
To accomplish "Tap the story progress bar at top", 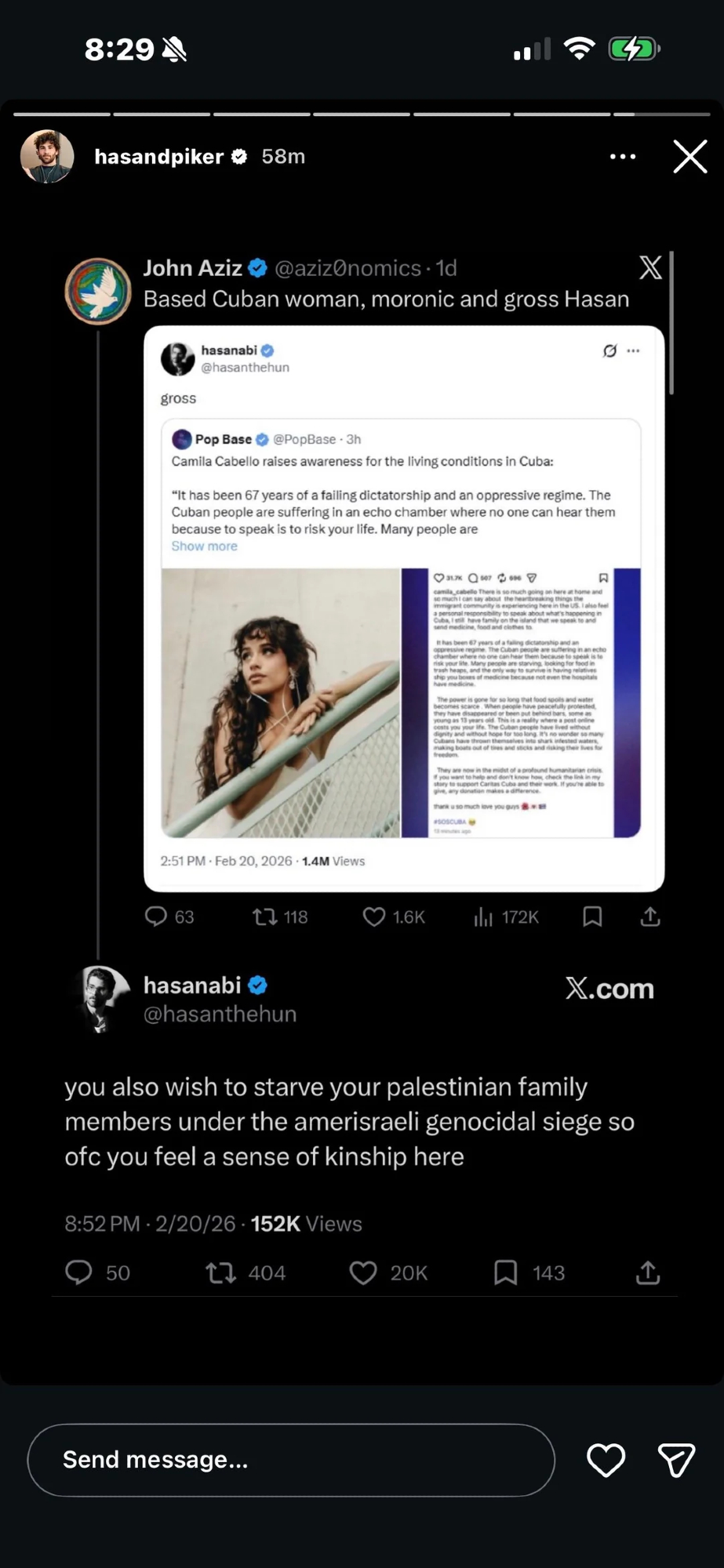I will [x=362, y=114].
